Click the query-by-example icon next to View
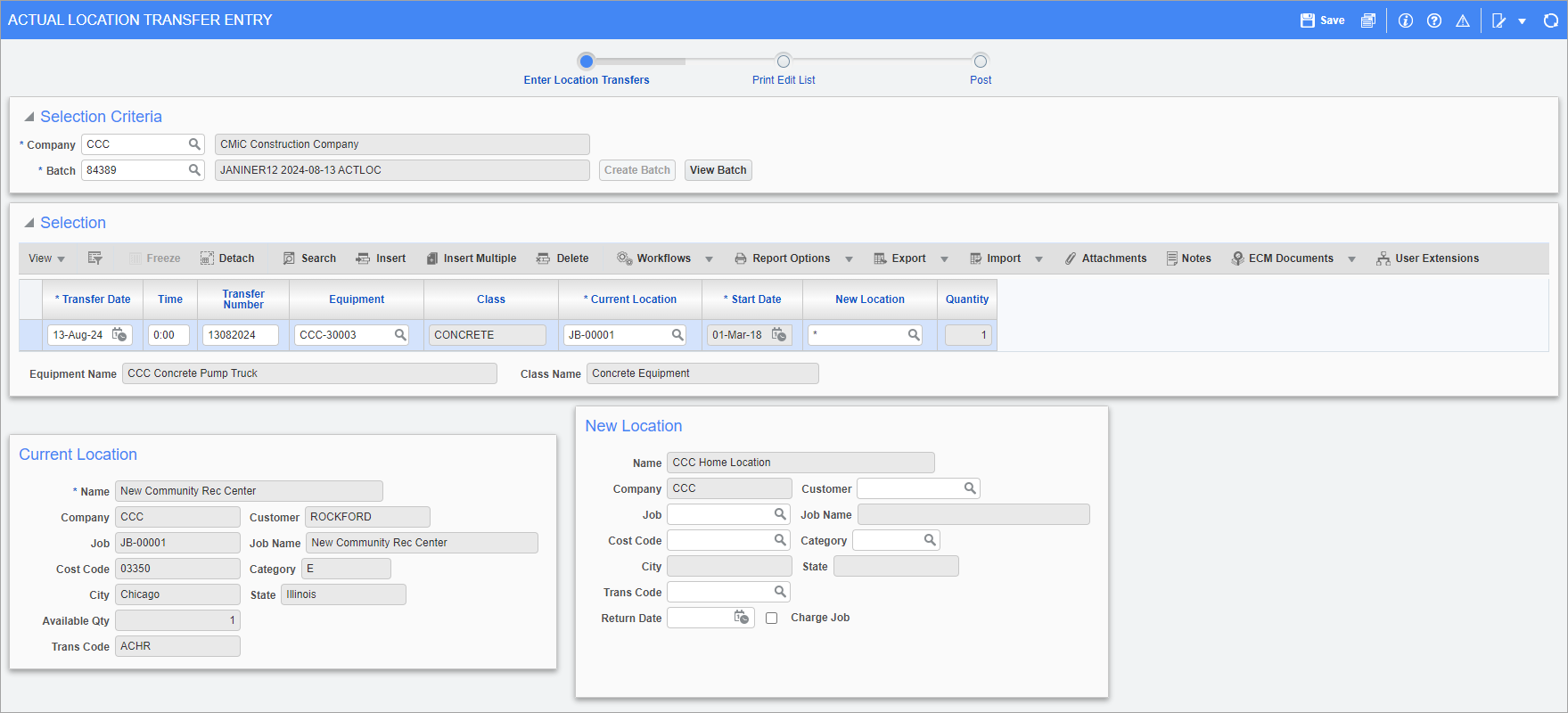This screenshot has height=713, width=1568. click(x=95, y=258)
